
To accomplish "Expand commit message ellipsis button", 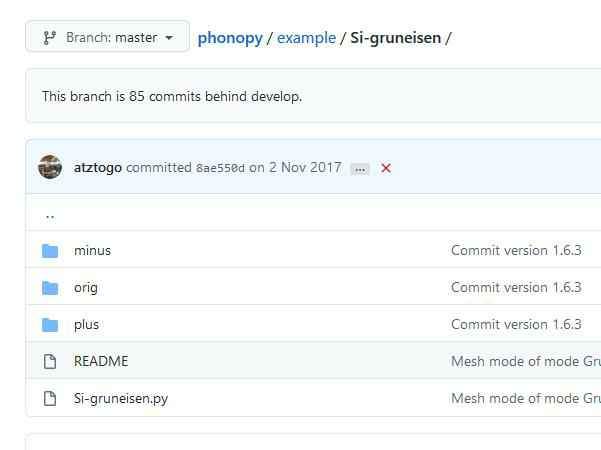I will [361, 168].
